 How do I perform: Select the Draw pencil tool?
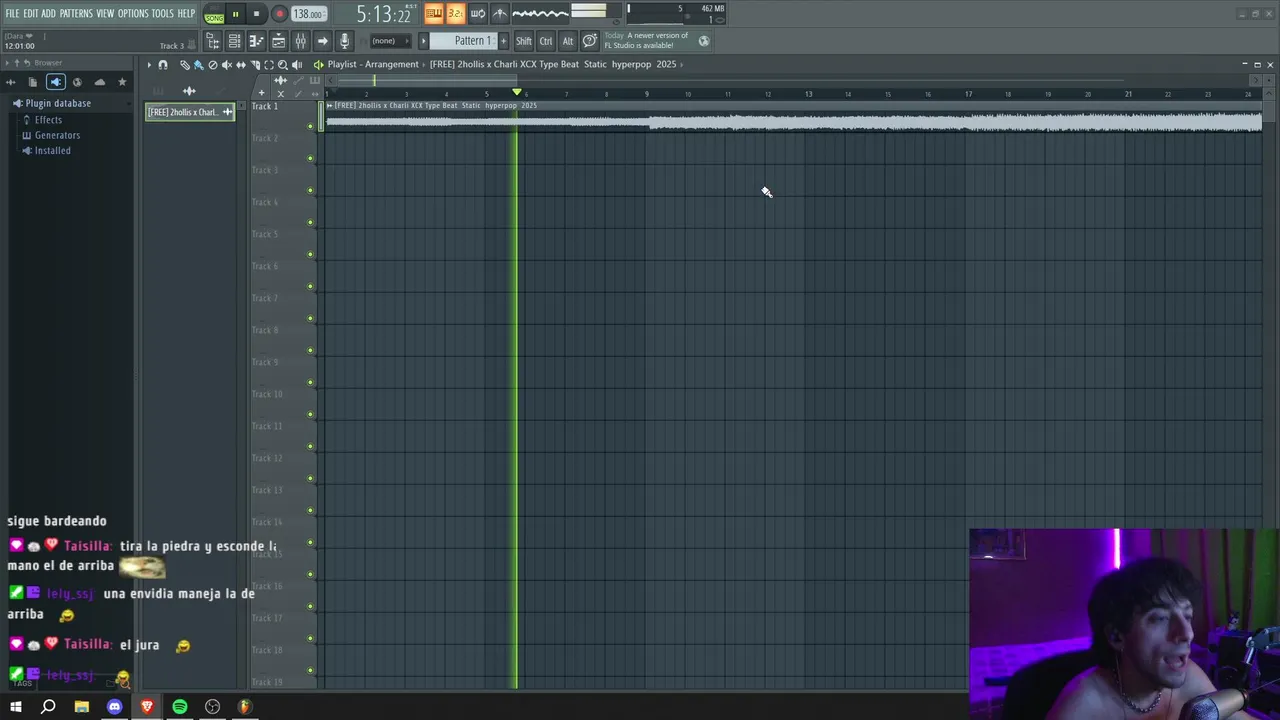point(184,65)
